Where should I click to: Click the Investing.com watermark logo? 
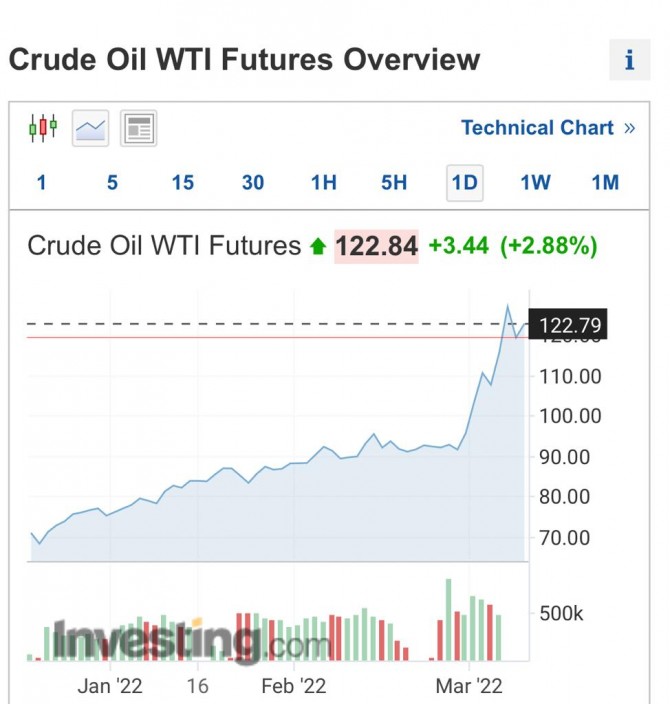tap(191, 642)
